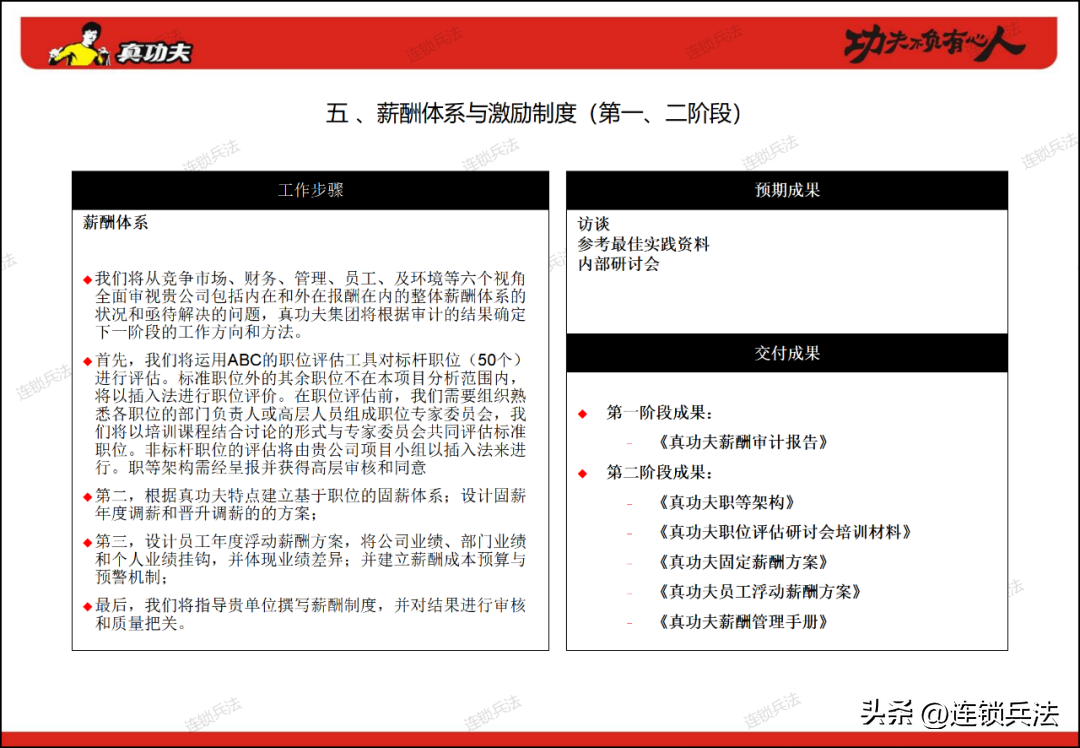
Task: Click the paragraph starting 第三，设计员工年度浮动薪酬
Action: click(310, 559)
